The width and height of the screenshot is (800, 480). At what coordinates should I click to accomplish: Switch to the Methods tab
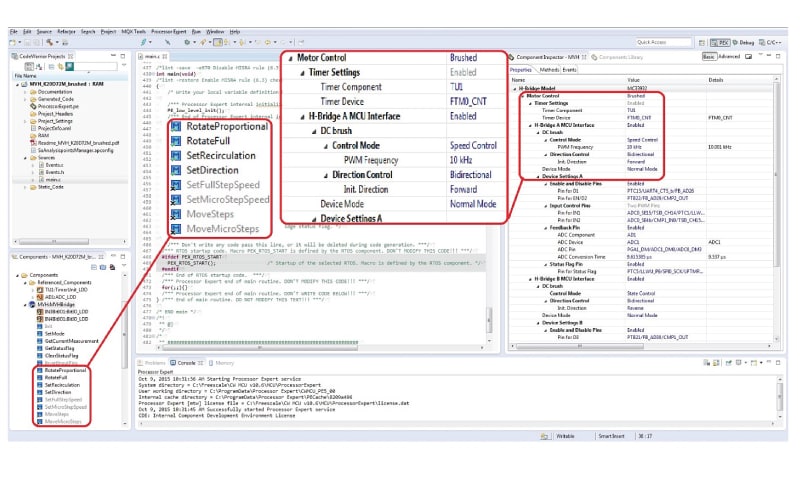(549, 70)
